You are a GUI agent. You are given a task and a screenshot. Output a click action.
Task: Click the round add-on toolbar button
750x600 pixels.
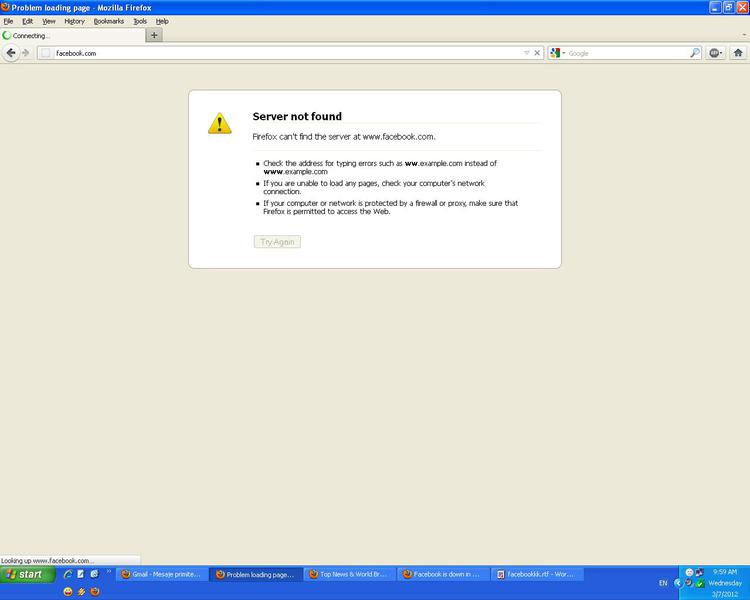pos(716,53)
